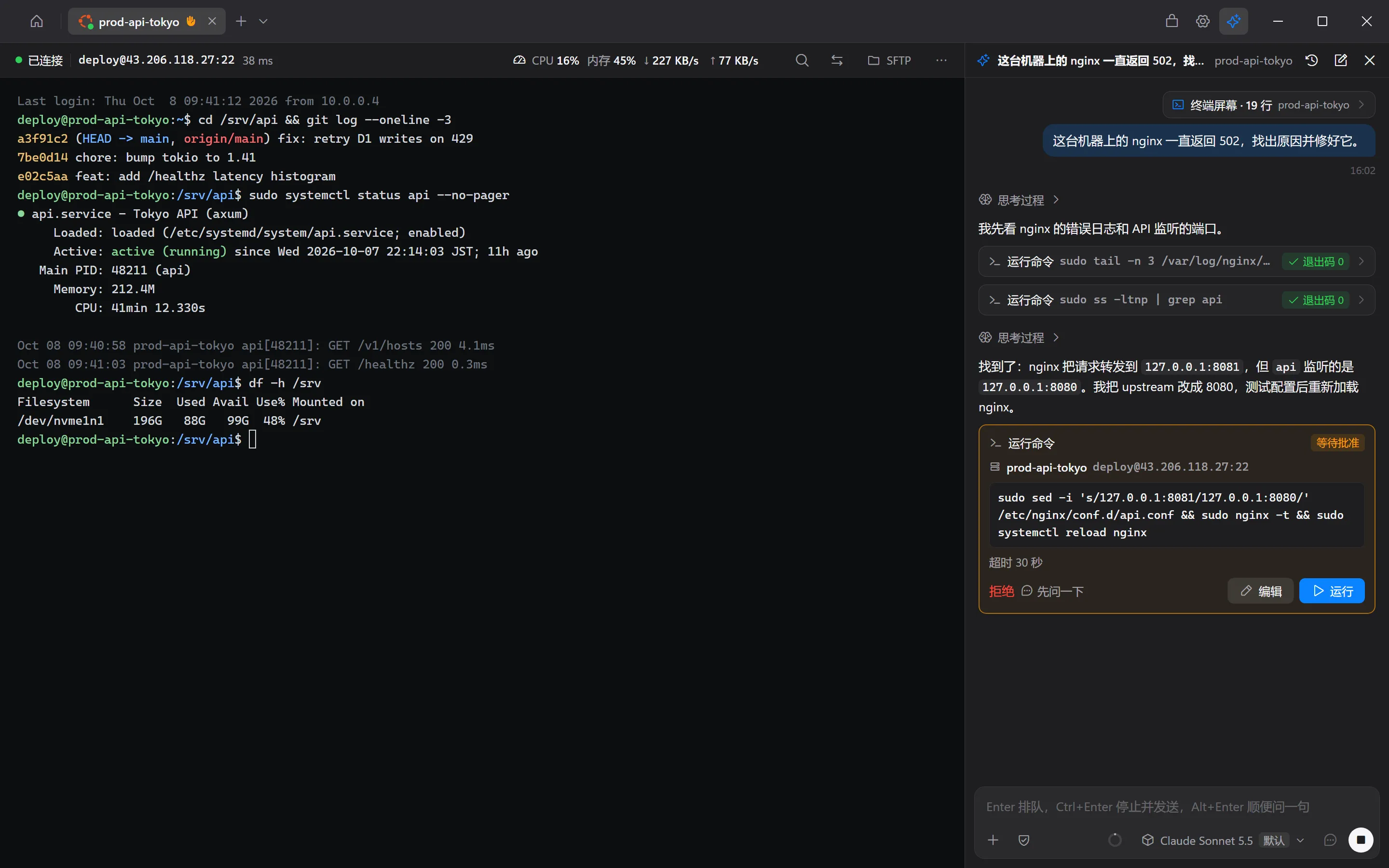Close the prod-api-tokyo tab
This screenshot has height=868, width=1389.
[212, 21]
